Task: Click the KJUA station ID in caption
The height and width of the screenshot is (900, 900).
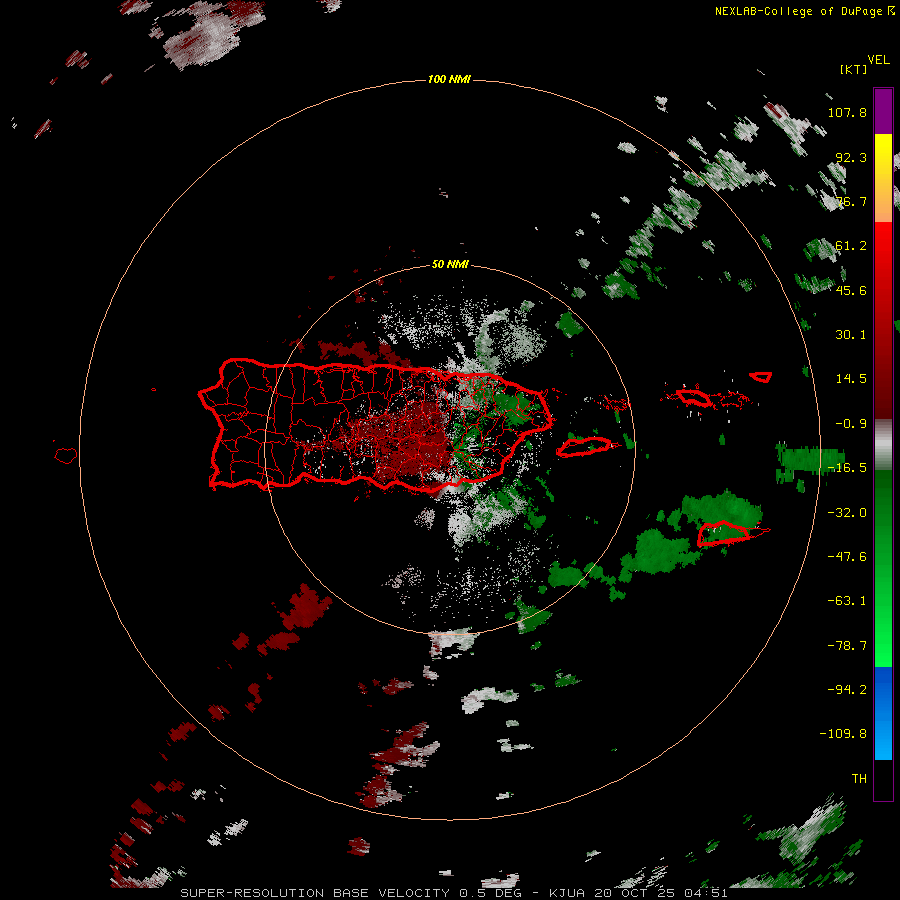Action: coord(567,893)
